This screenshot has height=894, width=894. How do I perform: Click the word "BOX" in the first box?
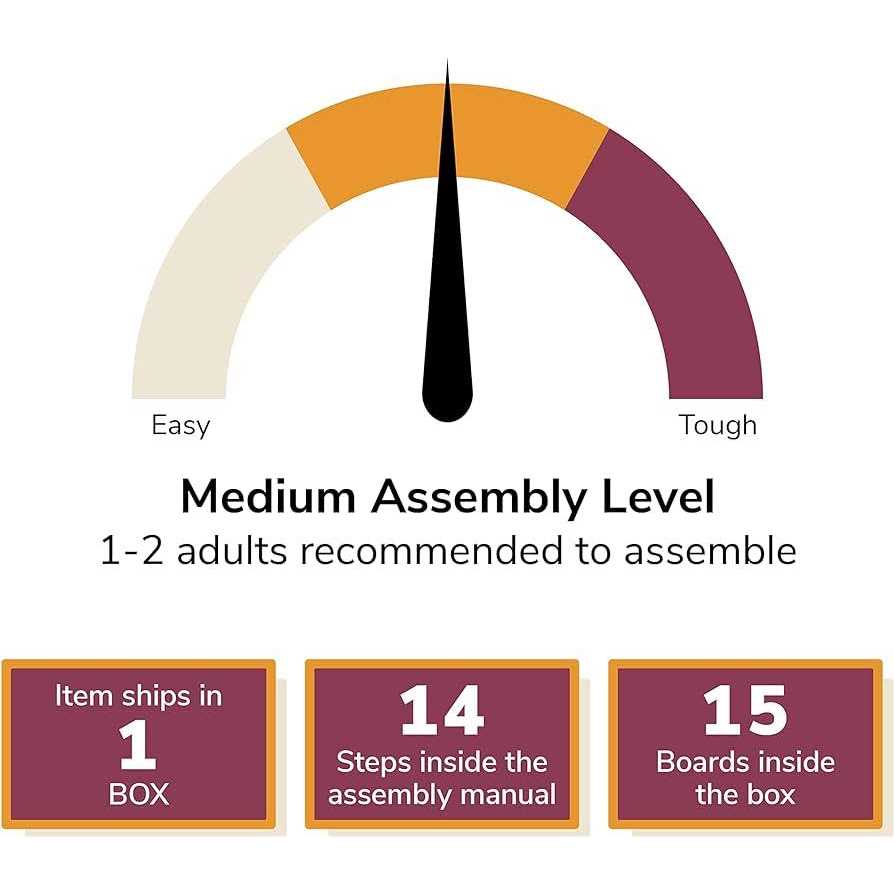138,794
